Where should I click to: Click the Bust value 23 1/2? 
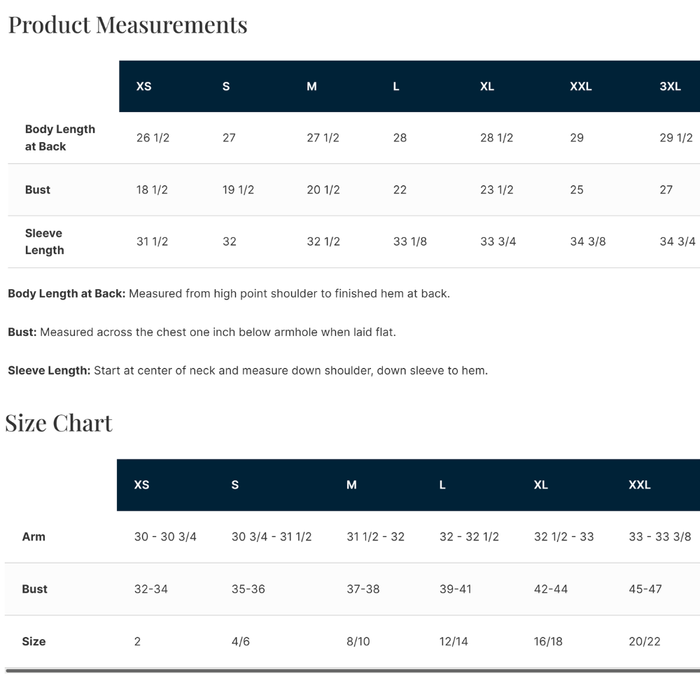[x=496, y=190]
